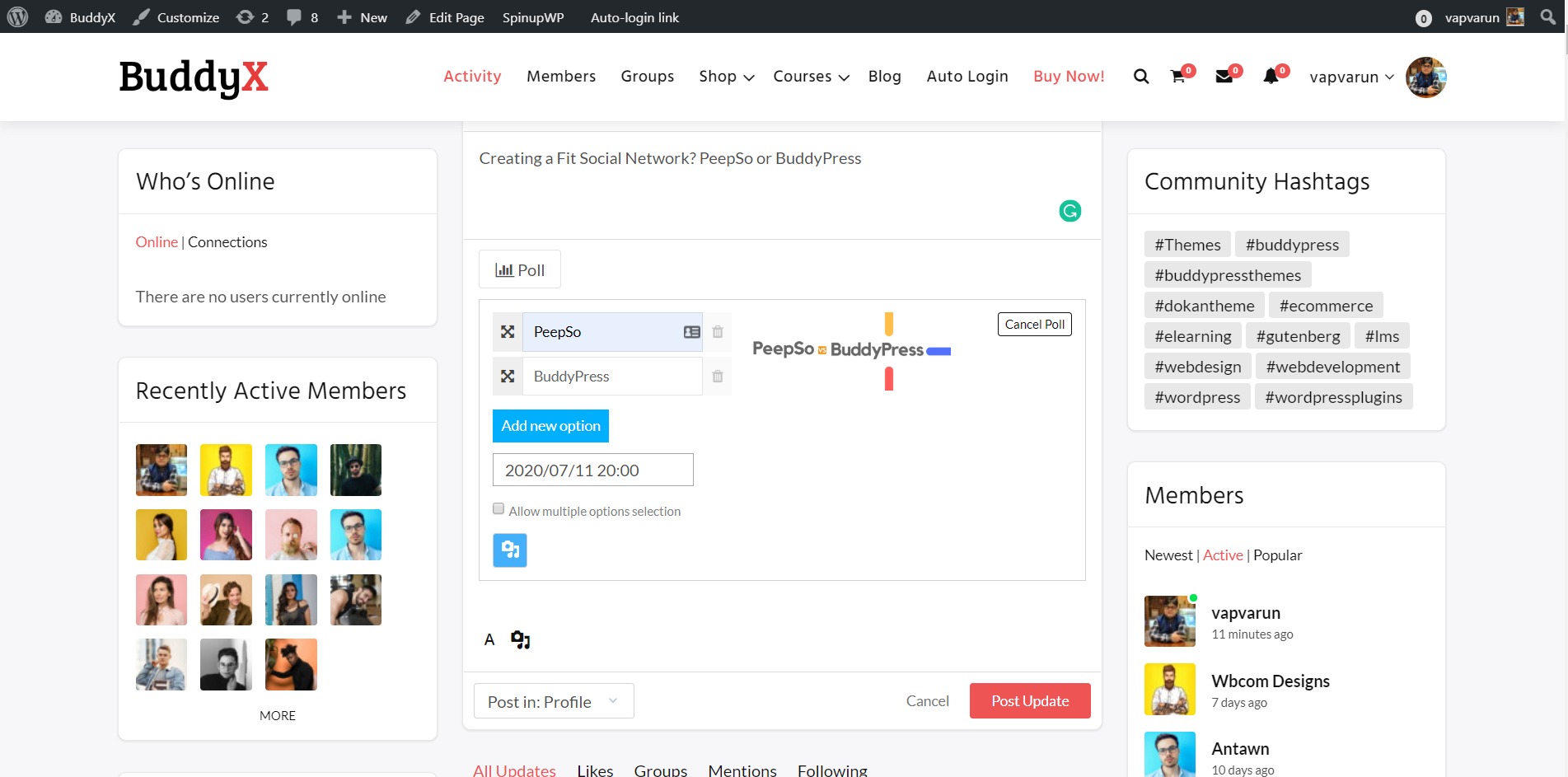Click the vapvarun avatar in the header
This screenshot has height=777, width=1568.
1425,77
